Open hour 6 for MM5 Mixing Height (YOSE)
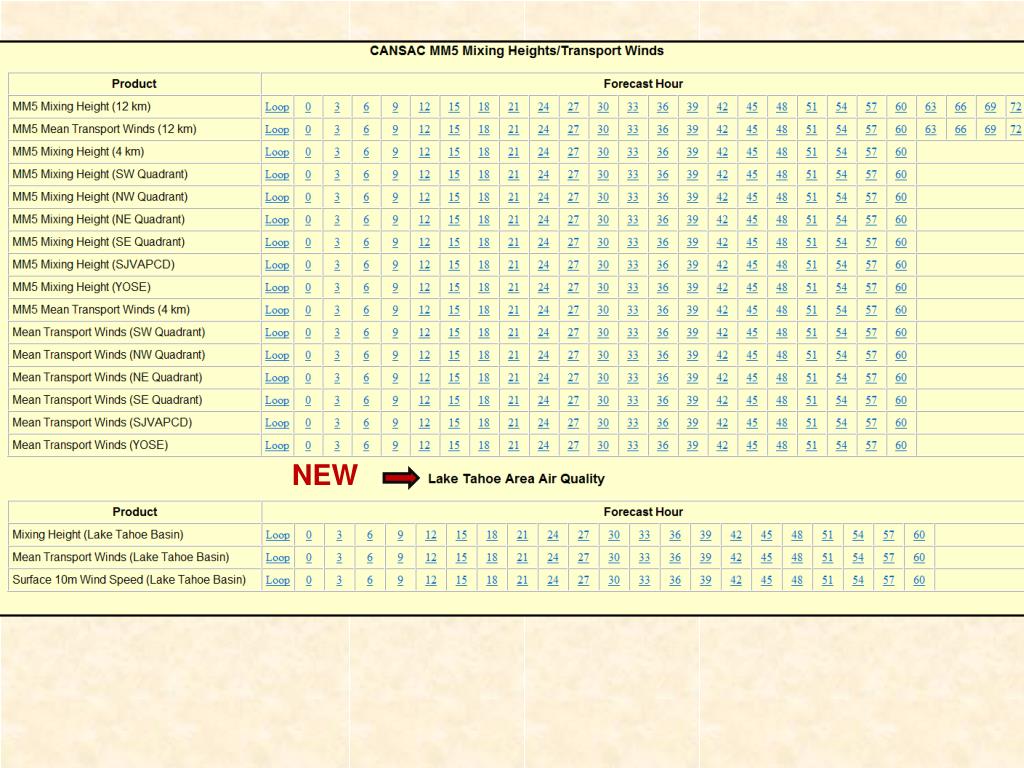The height and width of the screenshot is (768, 1024). 366,288
